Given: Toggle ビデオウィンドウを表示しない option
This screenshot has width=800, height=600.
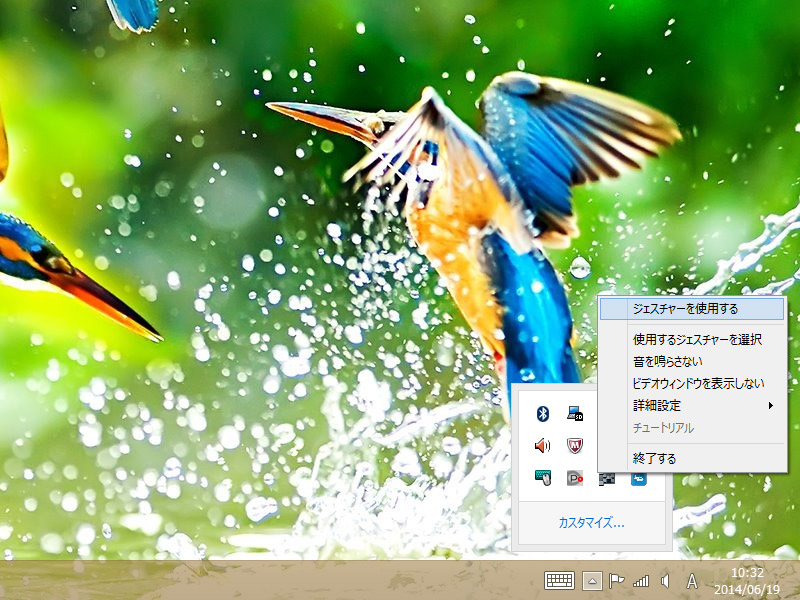Looking at the screenshot, I should [698, 383].
